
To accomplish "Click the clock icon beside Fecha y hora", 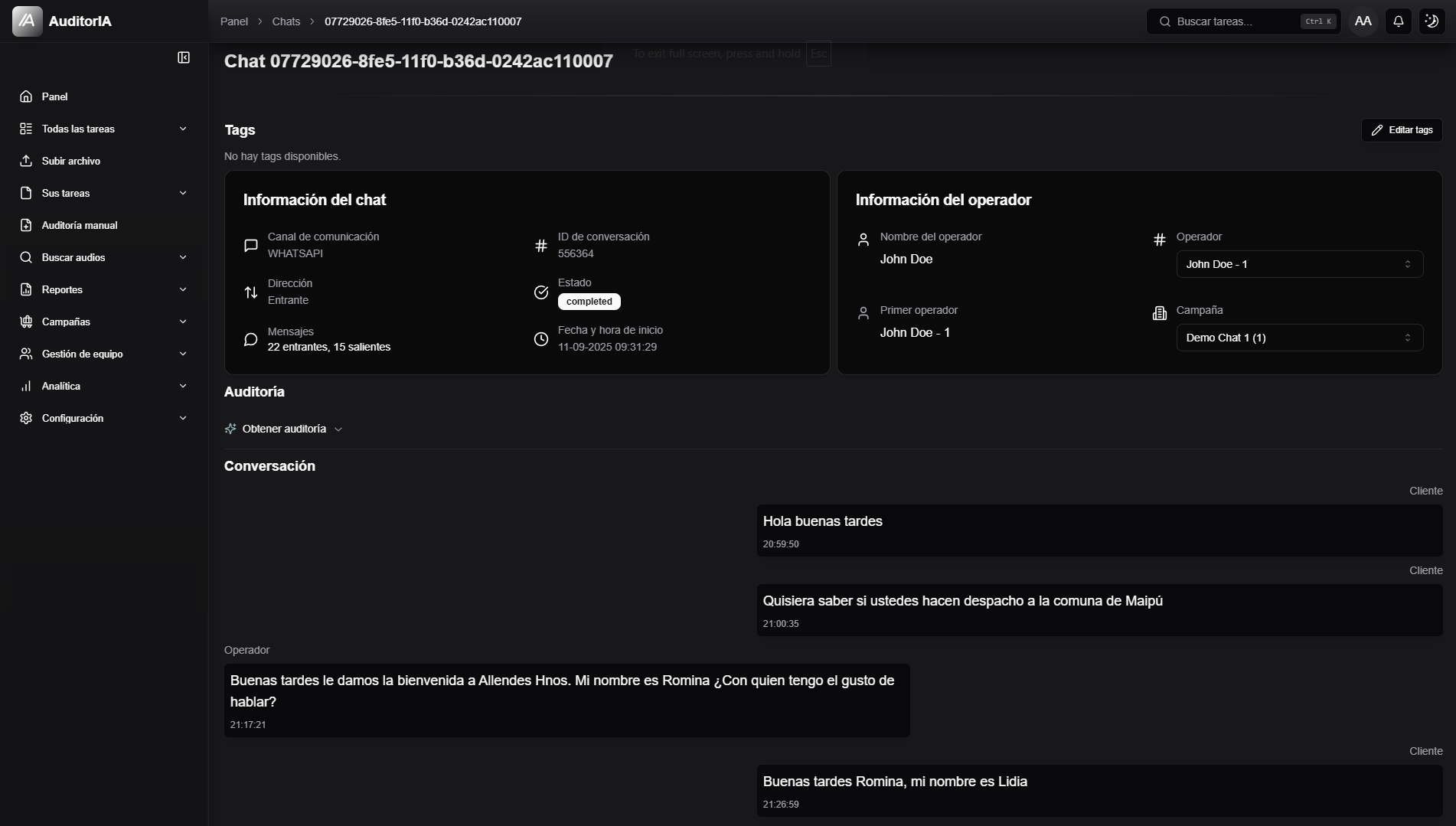I will pyautogui.click(x=541, y=339).
